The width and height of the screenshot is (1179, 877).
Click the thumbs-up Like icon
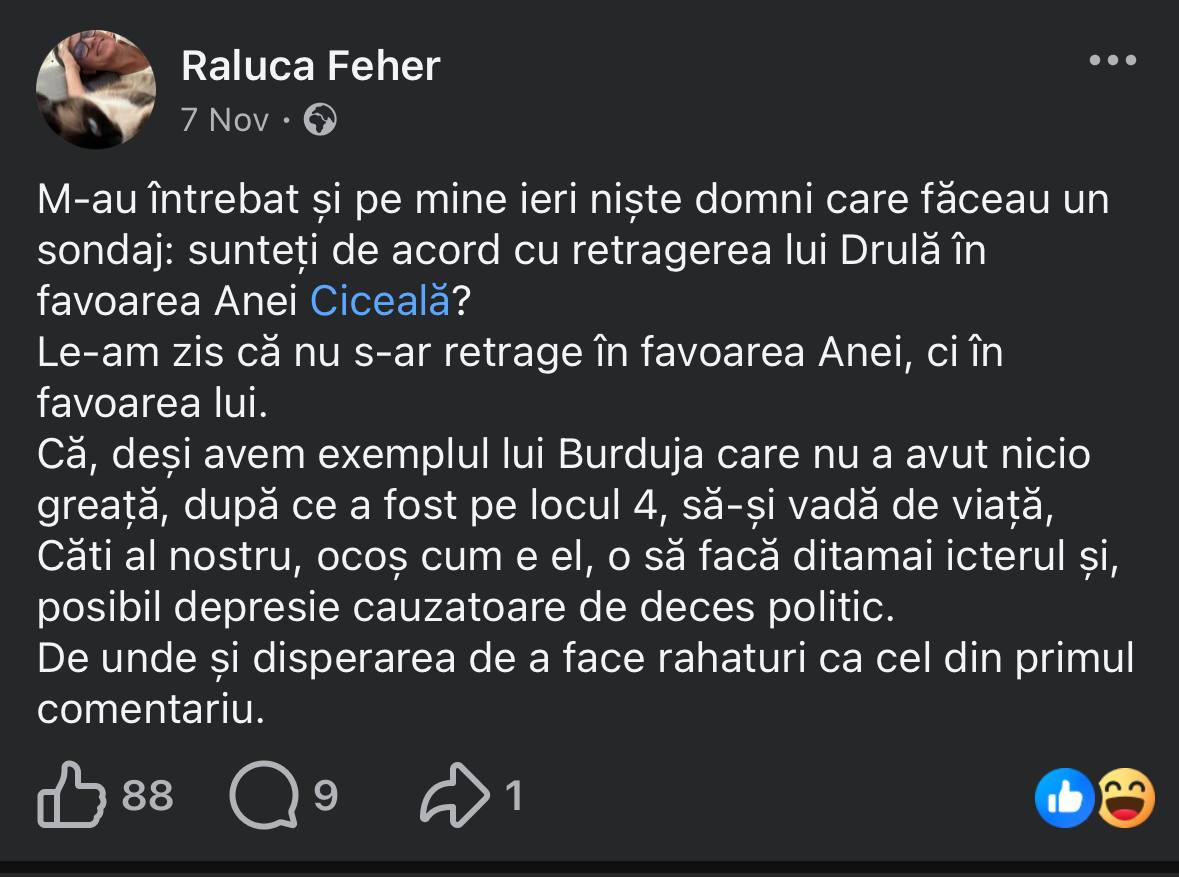71,796
